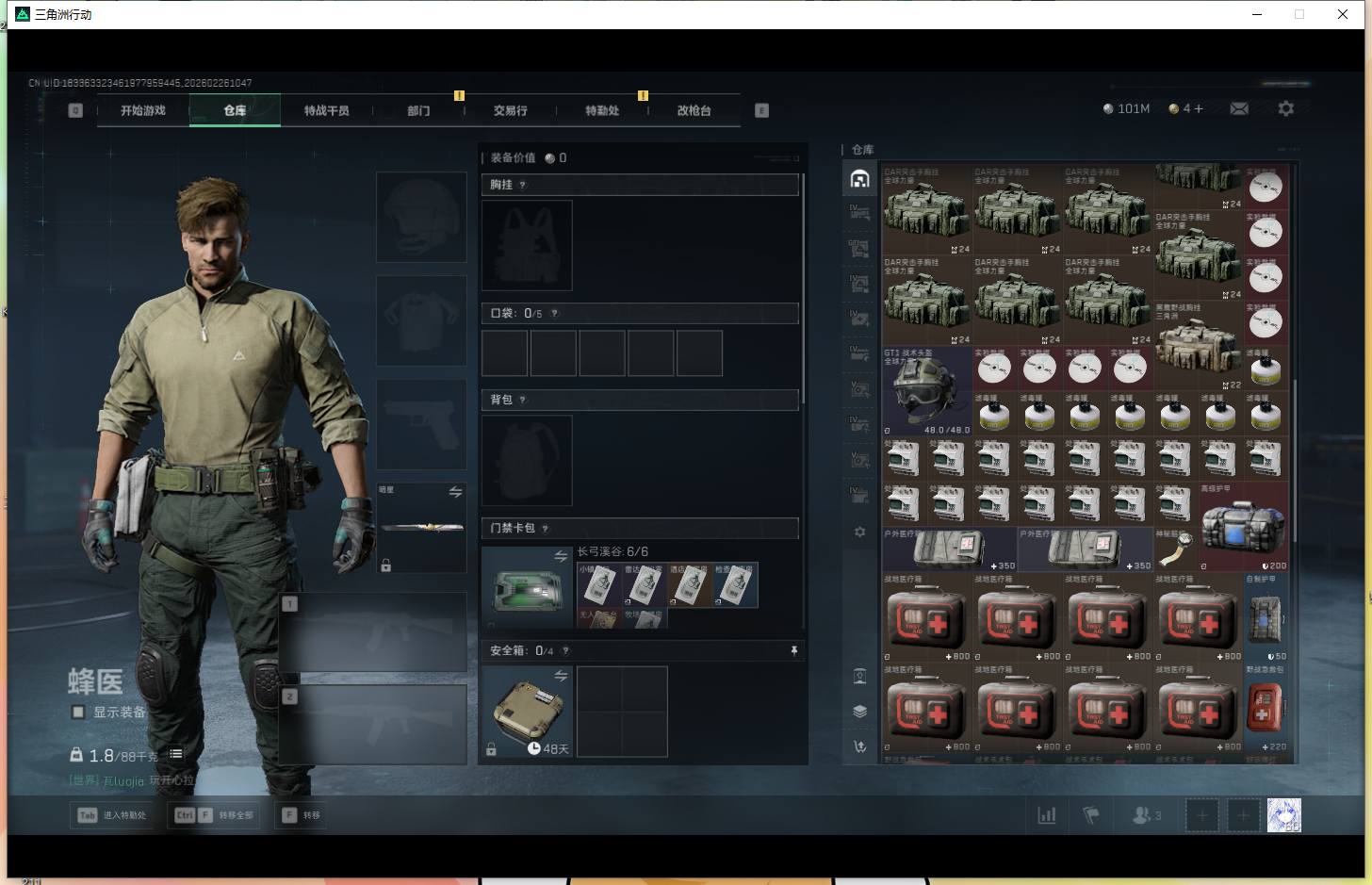The image size is (1372, 885).
Task: Click the lock icon on the safe box
Action: (491, 749)
